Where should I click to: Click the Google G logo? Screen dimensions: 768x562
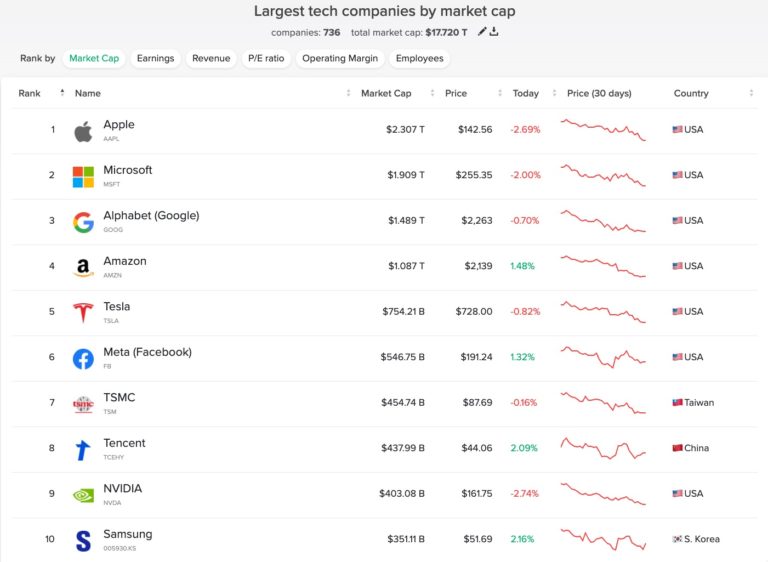tap(83, 222)
